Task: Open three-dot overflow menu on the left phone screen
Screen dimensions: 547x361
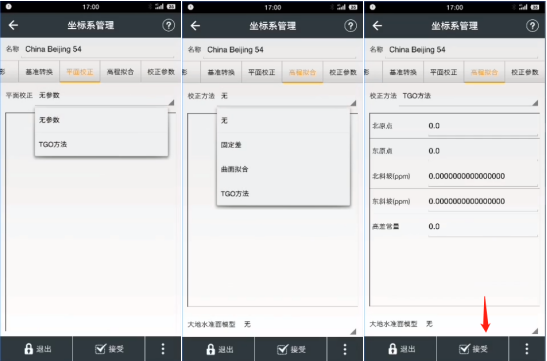Action: tap(163, 348)
